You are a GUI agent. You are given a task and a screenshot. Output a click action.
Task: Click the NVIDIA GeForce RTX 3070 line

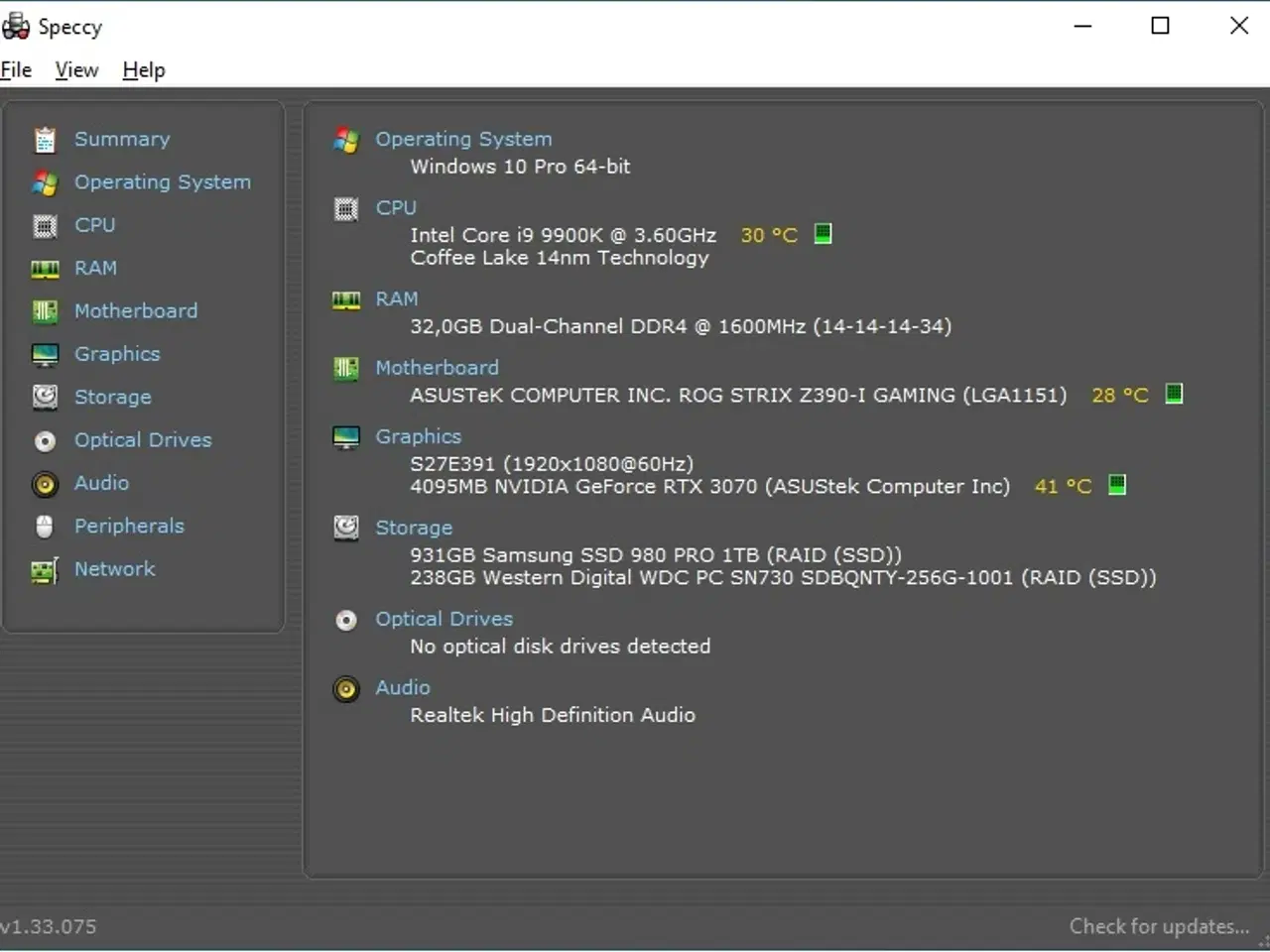point(709,486)
